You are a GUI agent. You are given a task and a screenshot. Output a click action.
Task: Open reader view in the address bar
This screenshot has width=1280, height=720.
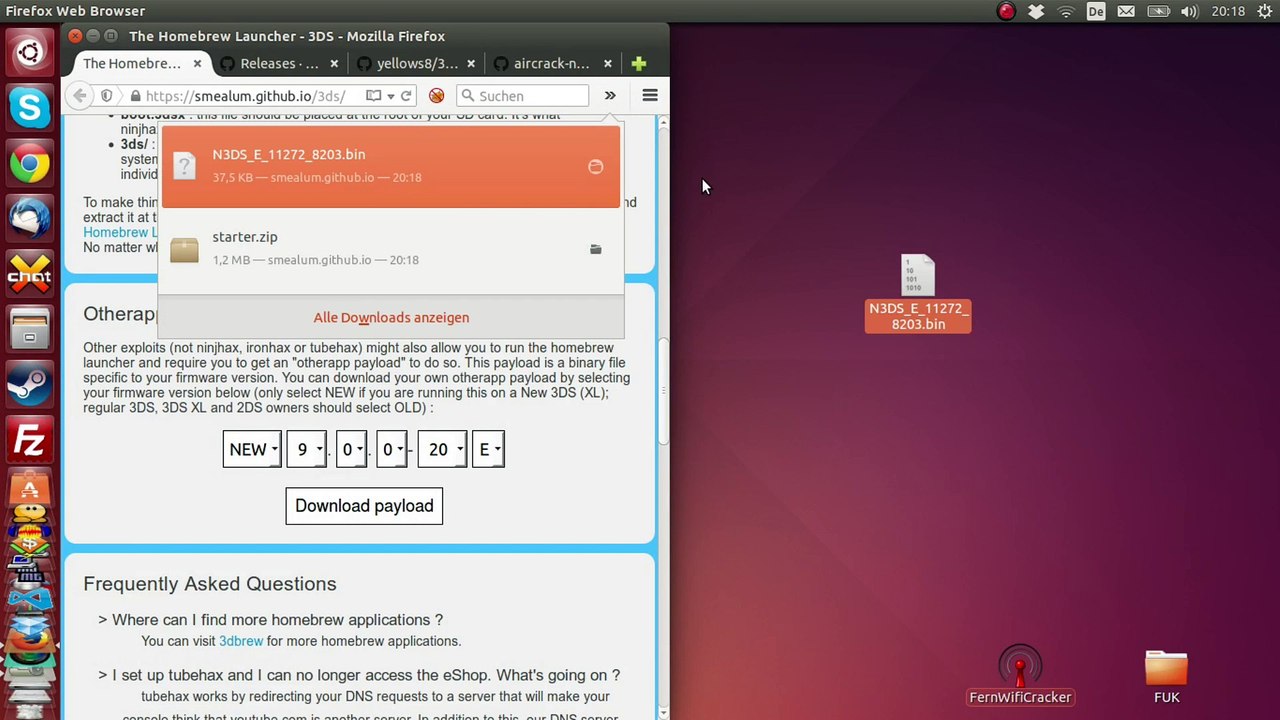(373, 96)
